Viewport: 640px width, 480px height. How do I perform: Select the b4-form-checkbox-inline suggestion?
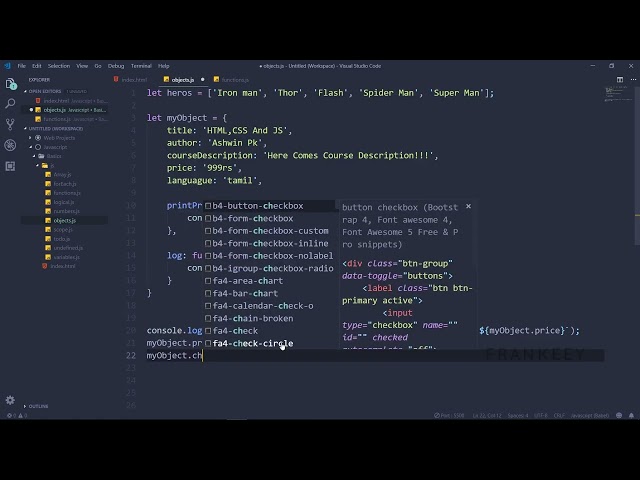[270, 243]
